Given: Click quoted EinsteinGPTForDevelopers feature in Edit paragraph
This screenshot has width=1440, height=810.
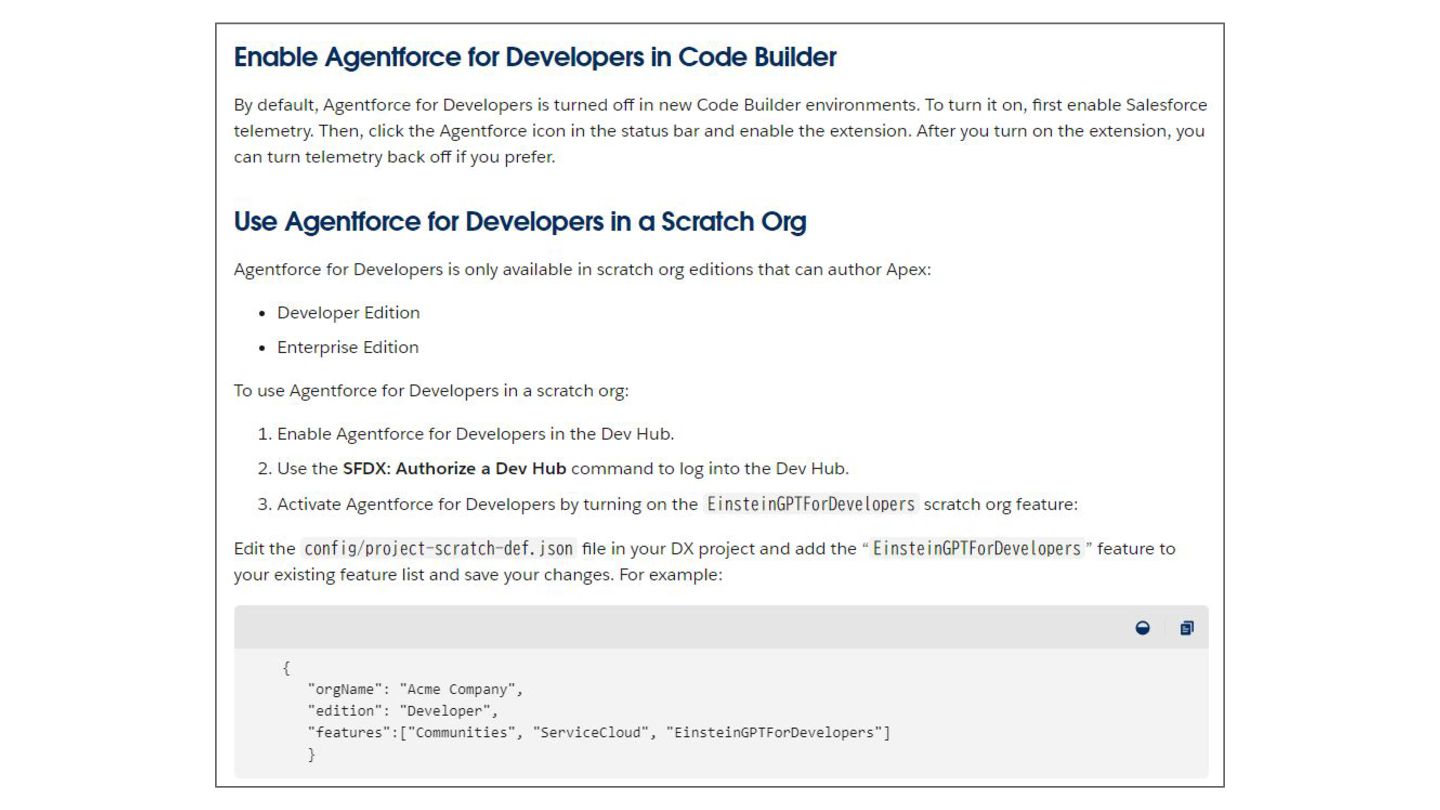Looking at the screenshot, I should [978, 548].
